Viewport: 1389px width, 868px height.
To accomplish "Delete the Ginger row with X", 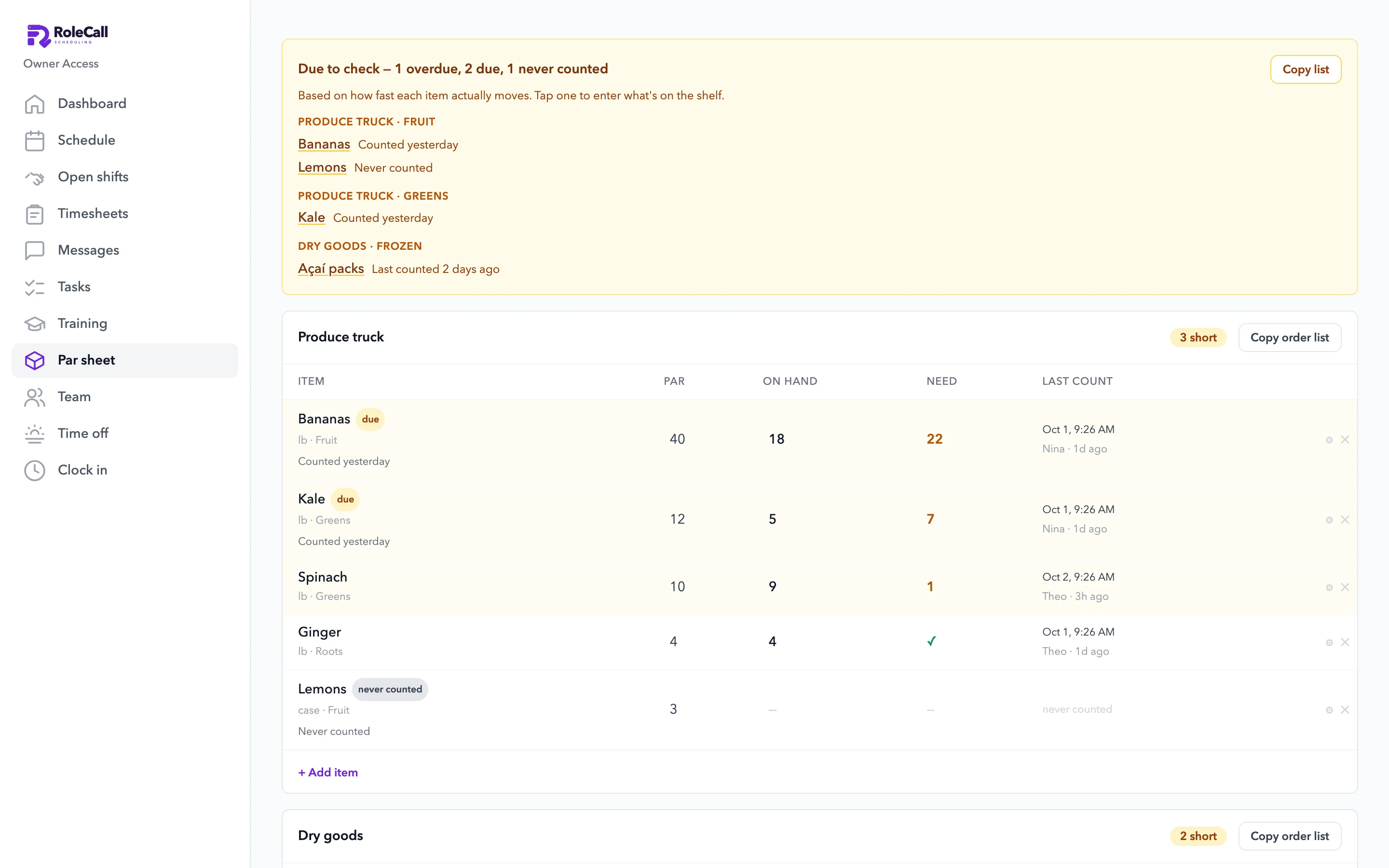I will tap(1345, 642).
